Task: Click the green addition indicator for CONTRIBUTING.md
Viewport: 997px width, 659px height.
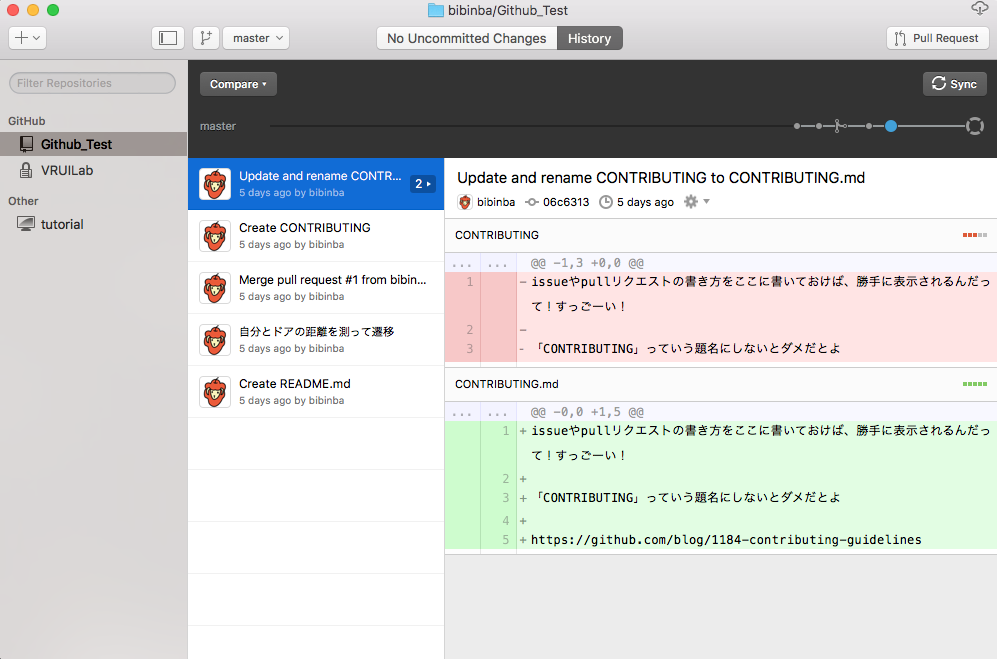Action: (x=975, y=384)
